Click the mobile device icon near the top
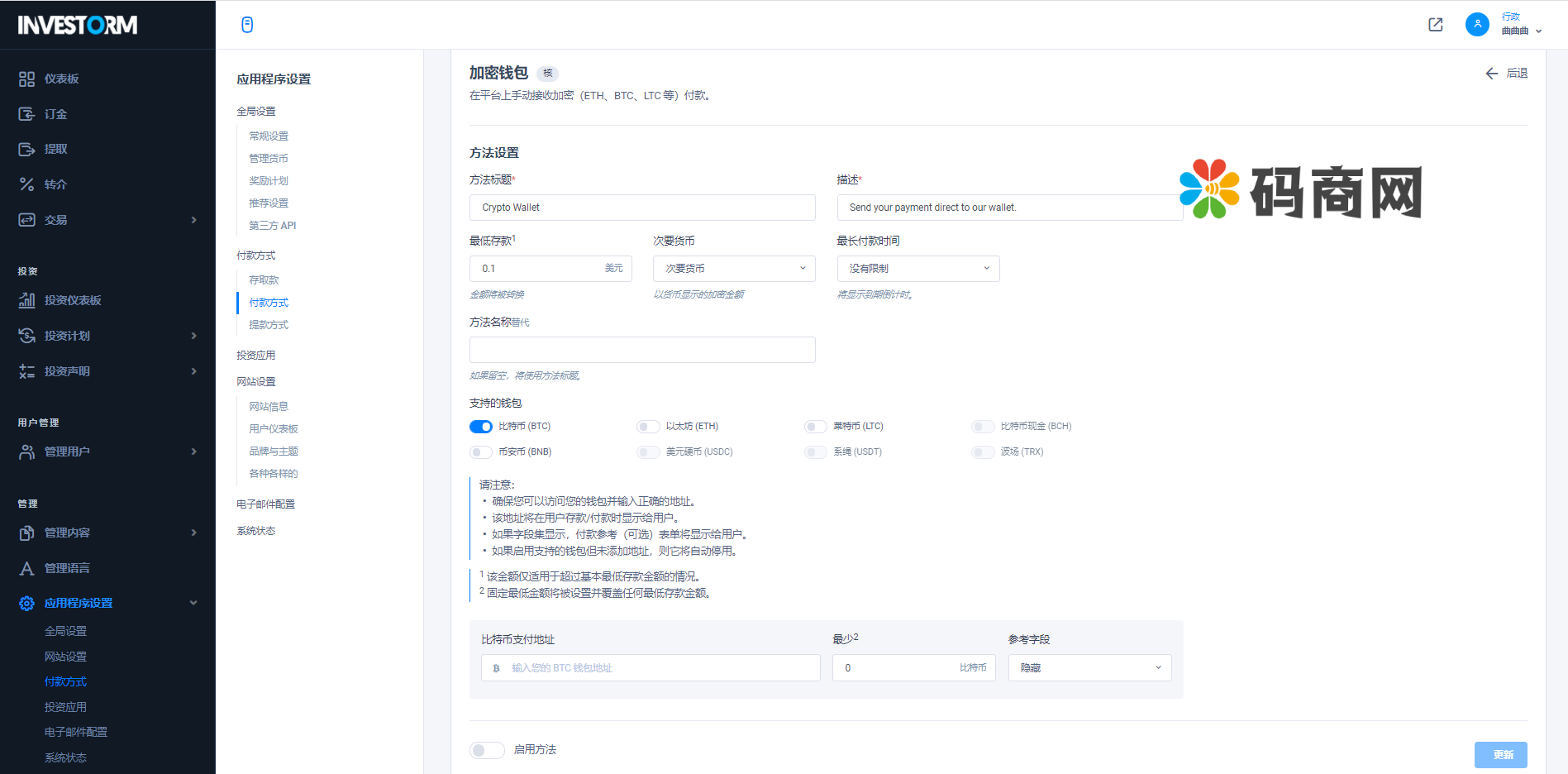 click(246, 25)
